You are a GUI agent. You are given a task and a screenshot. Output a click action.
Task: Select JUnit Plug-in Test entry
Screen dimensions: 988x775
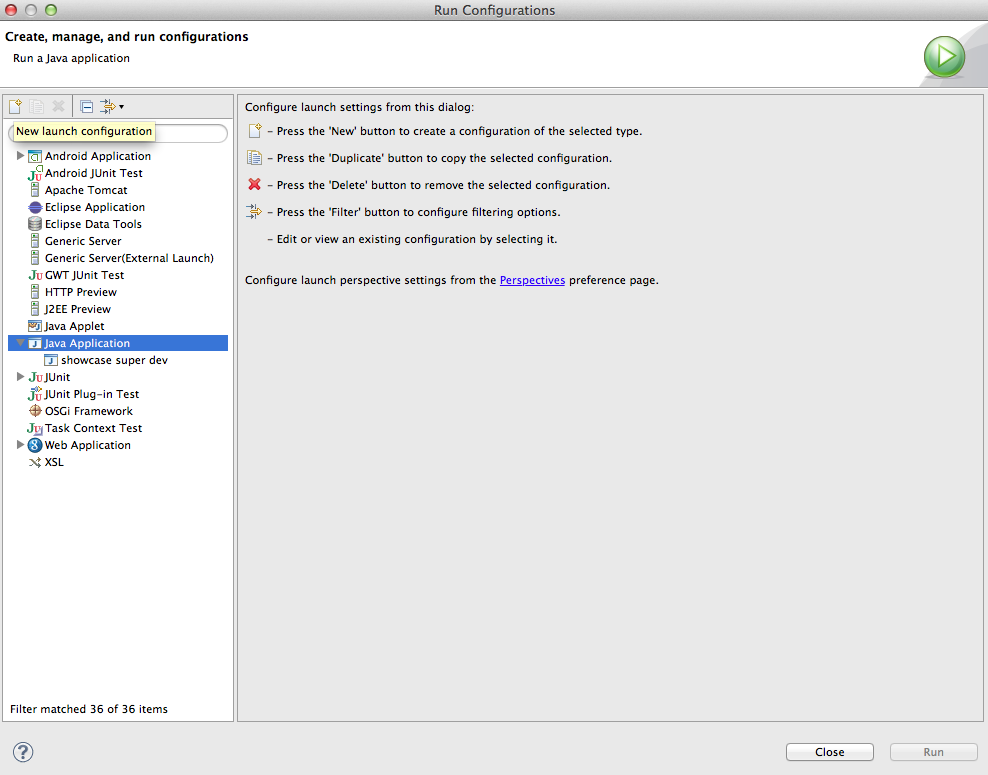[91, 394]
